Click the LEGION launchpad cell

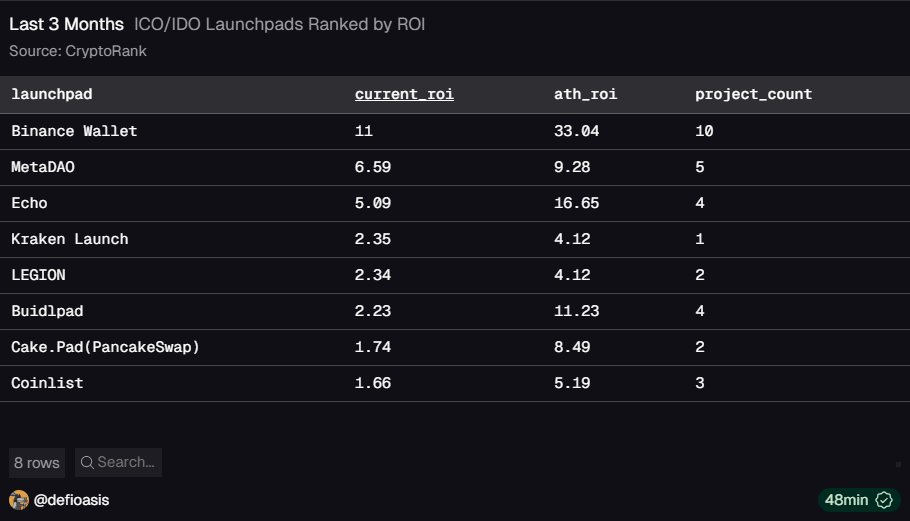coord(37,275)
